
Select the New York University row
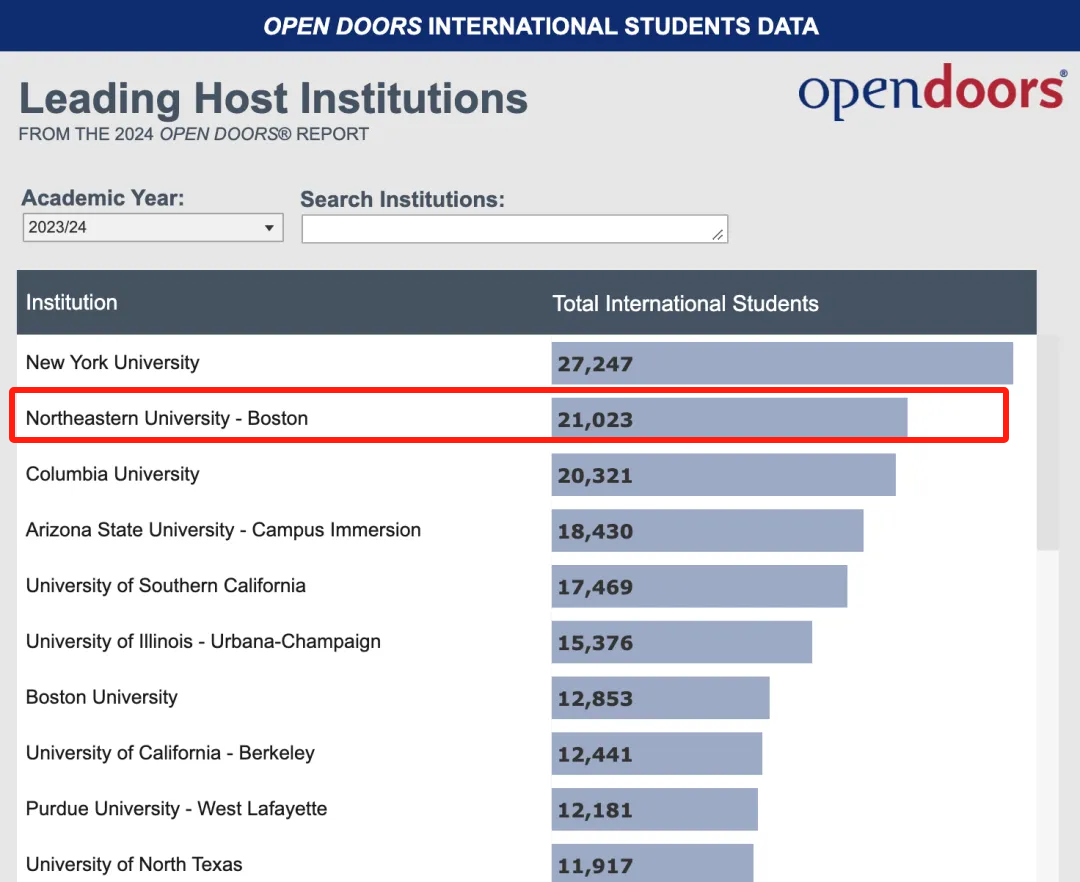tap(526, 363)
